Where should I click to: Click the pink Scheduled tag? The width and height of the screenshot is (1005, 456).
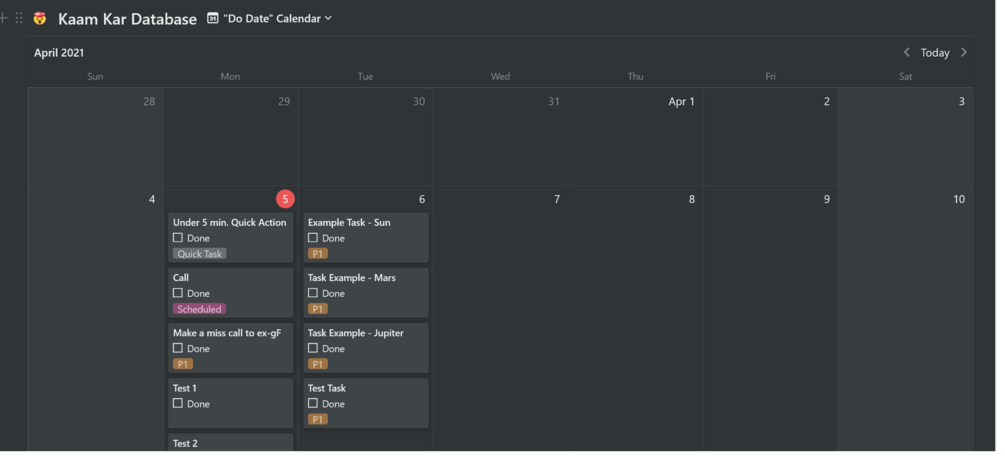199,309
